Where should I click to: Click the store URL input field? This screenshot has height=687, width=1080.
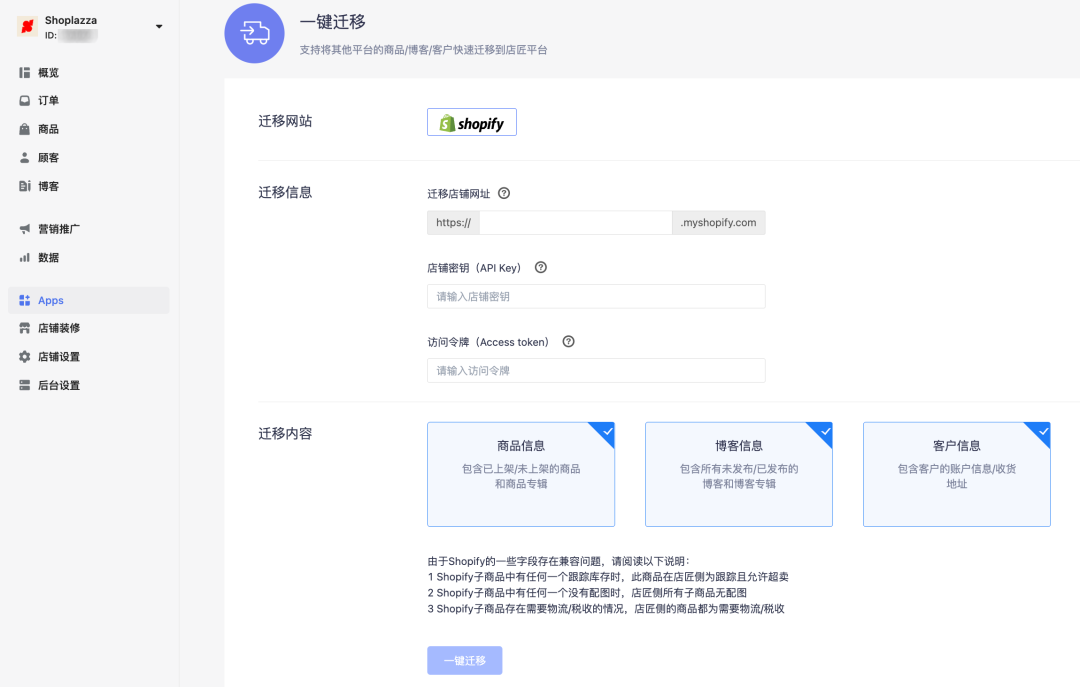coord(576,223)
